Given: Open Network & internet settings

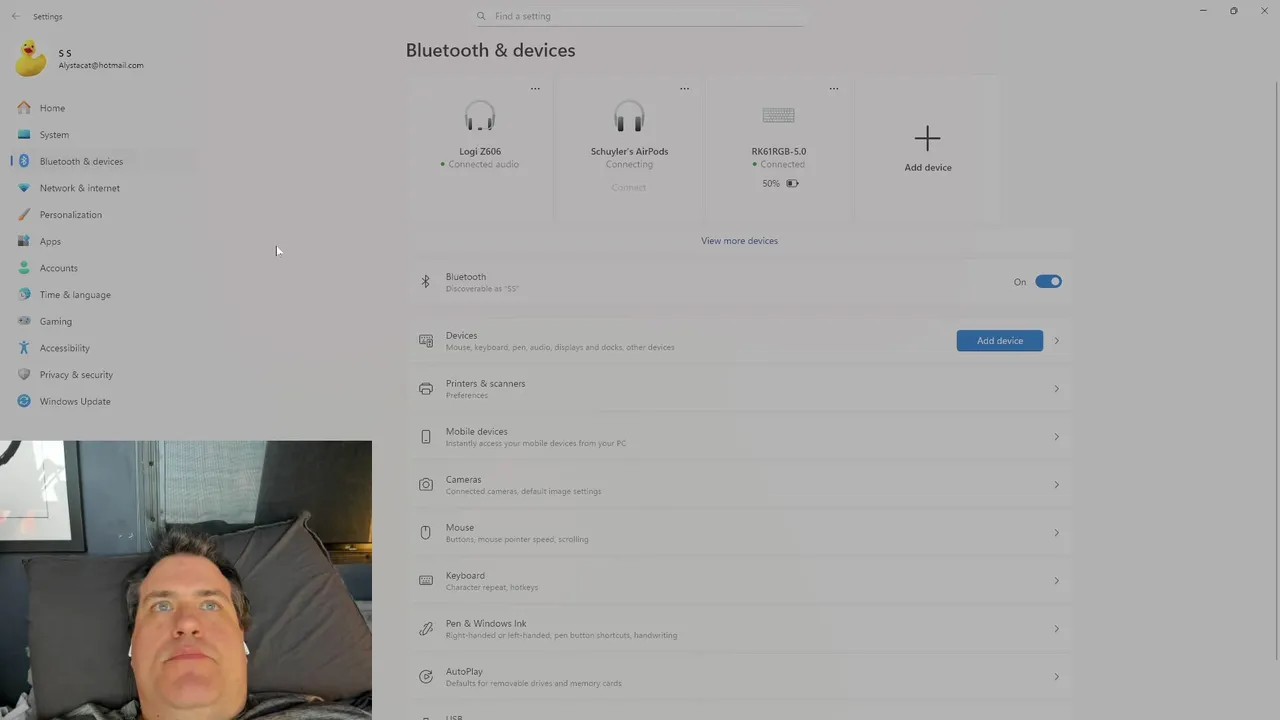Looking at the screenshot, I should tap(79, 188).
